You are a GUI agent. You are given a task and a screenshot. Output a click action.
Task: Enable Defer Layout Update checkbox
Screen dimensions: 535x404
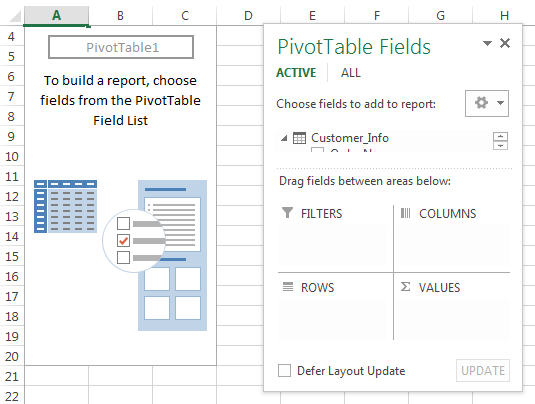285,371
